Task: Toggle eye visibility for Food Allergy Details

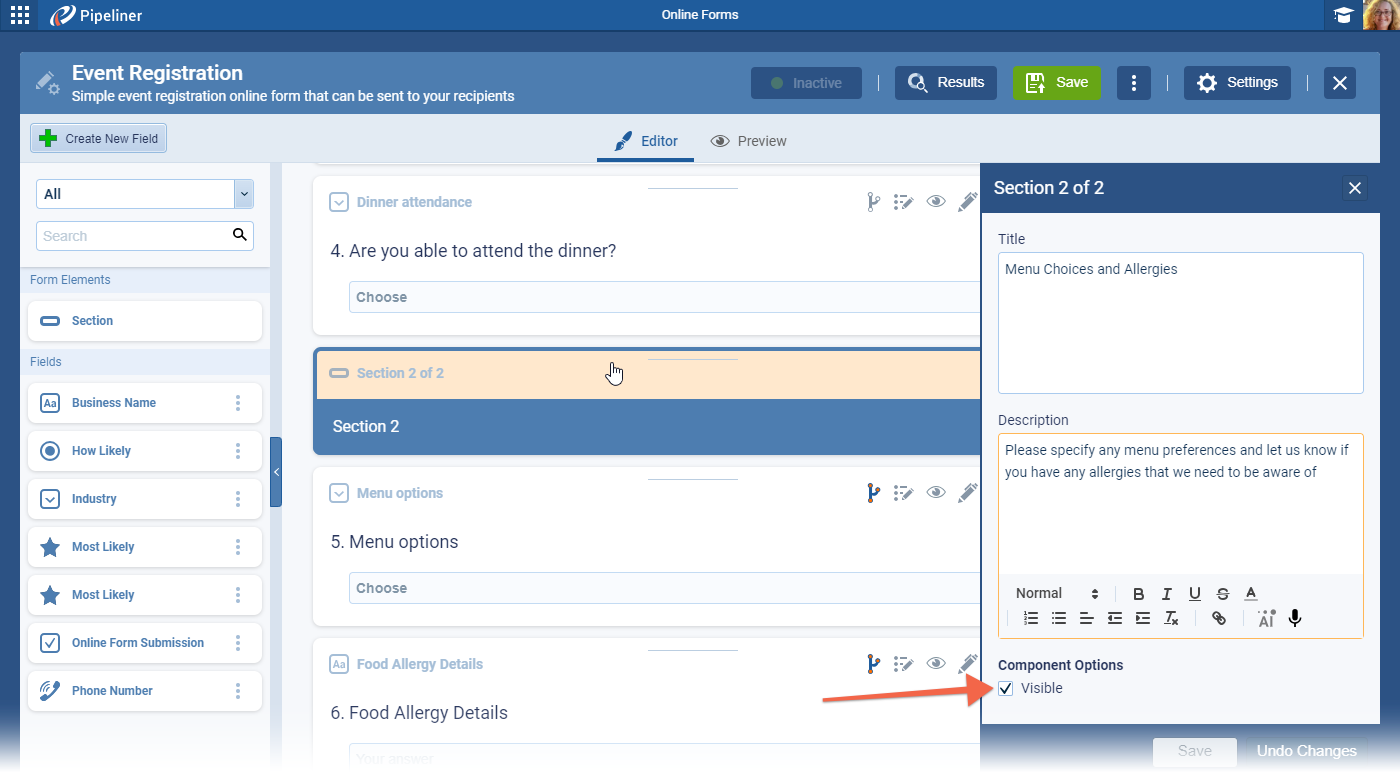Action: pos(936,664)
